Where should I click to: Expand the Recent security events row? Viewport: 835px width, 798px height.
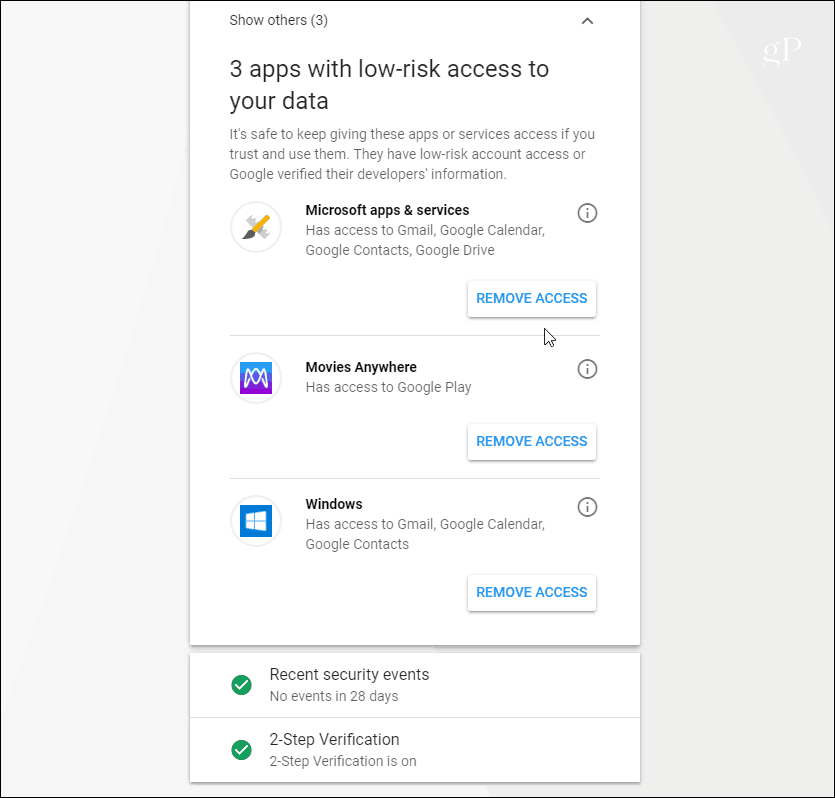415,685
